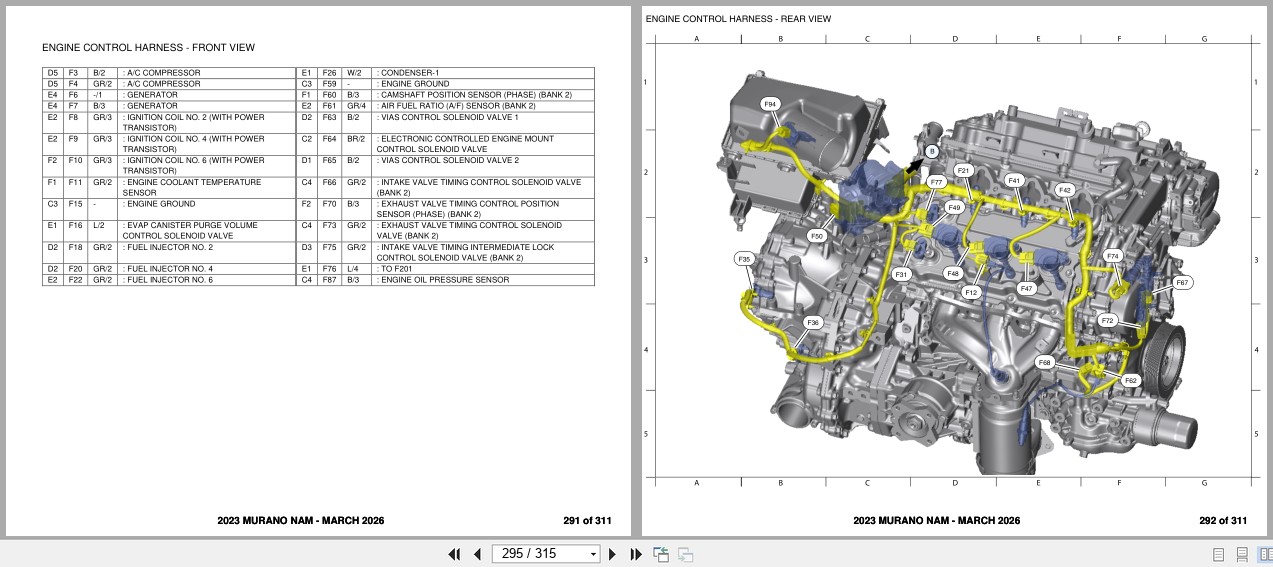Click the 'ENGINE CONTROL HARNESS - REAR VIEW' heading
The image size is (1273, 567).
738,19
